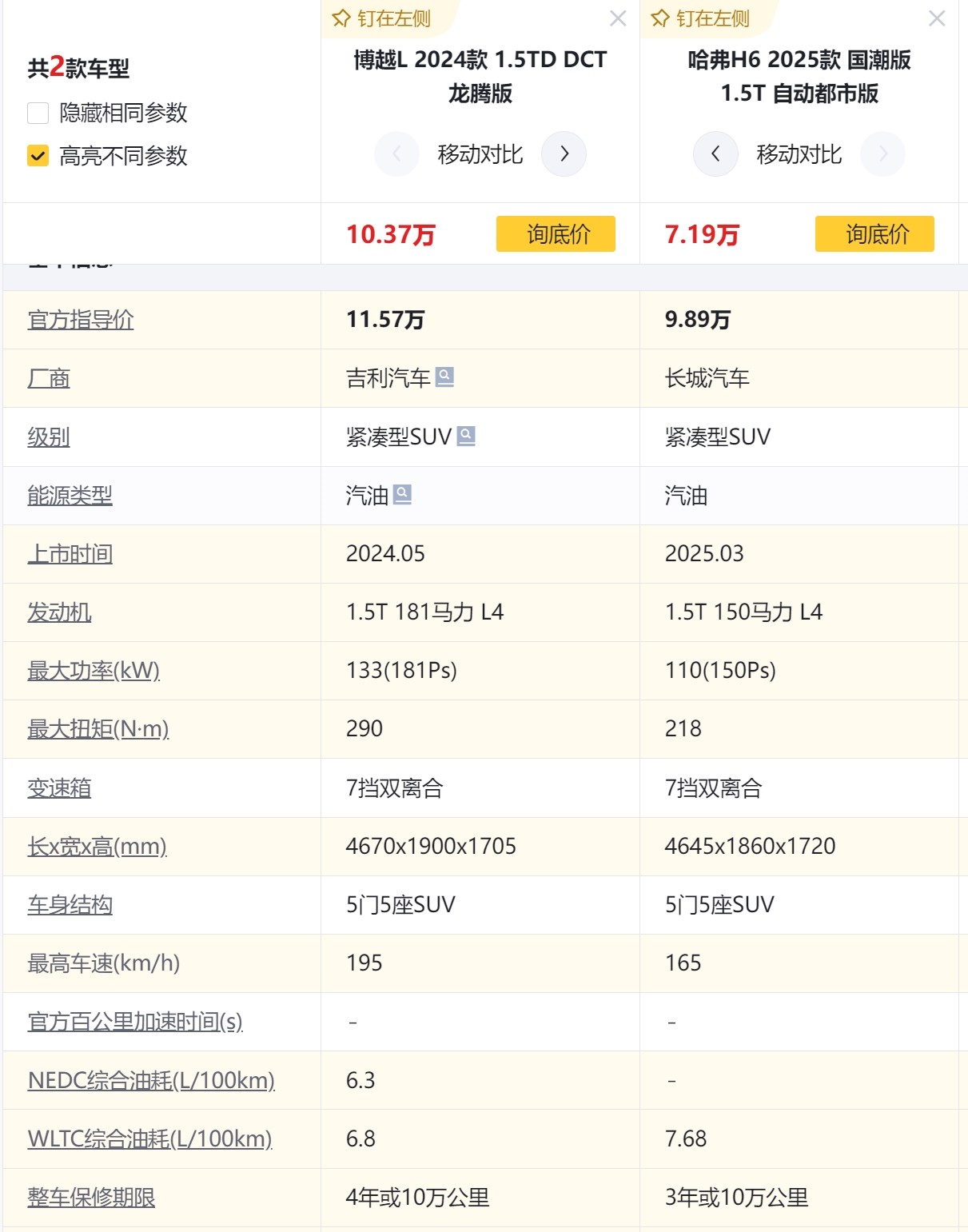
Task: Click 询底价 for 博越L
Action: tap(556, 233)
